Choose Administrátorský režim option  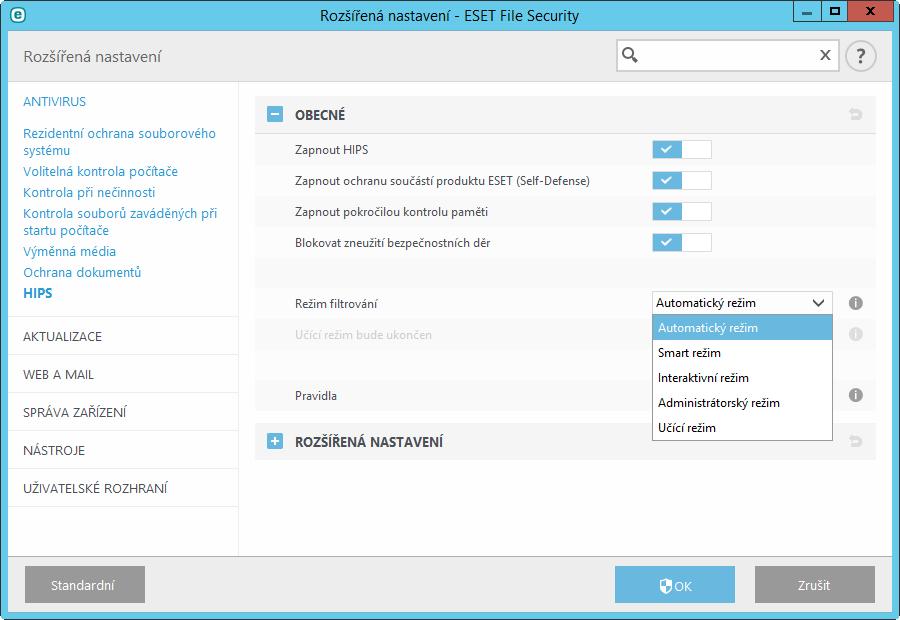click(x=742, y=403)
